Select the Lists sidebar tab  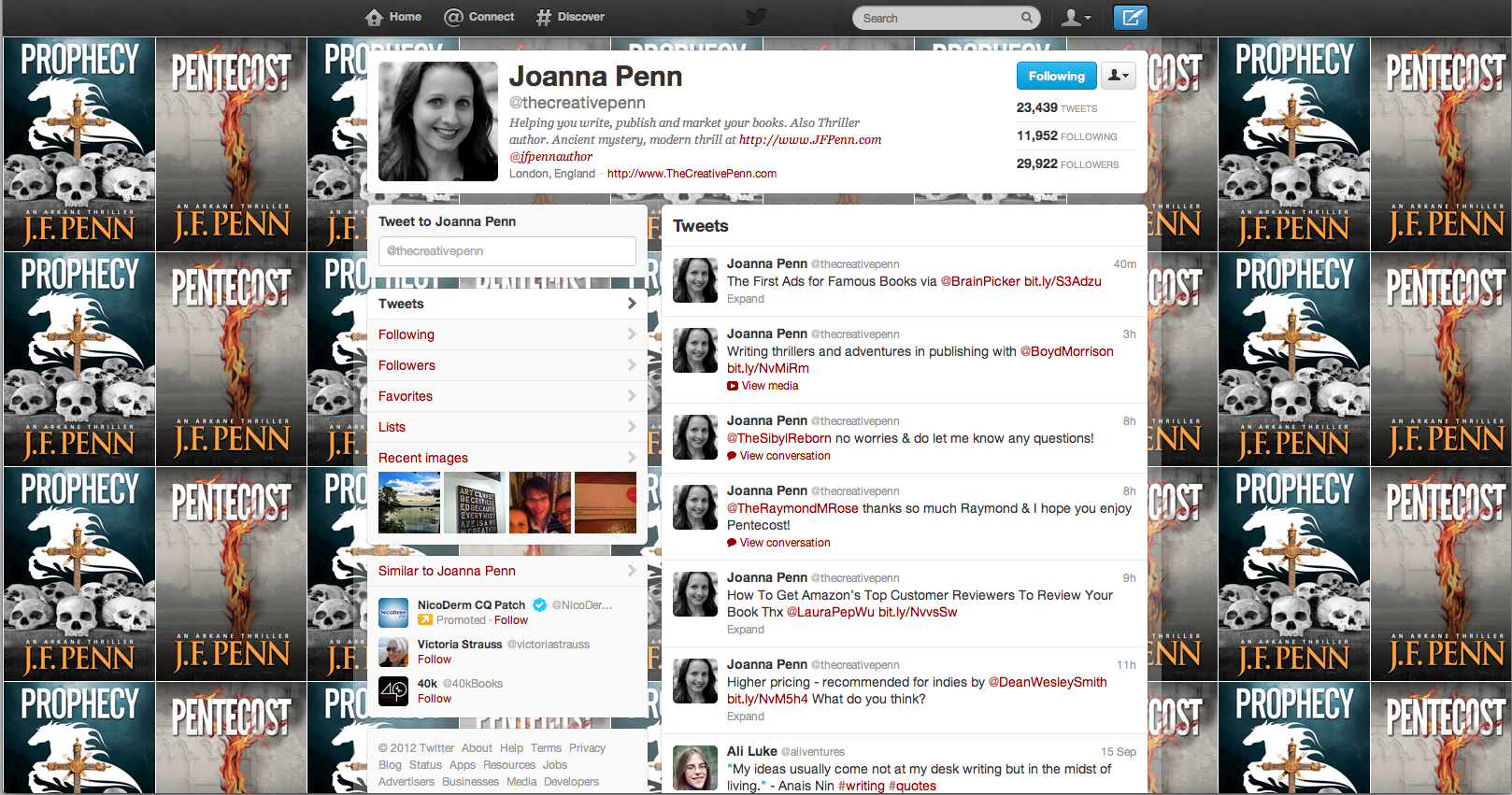506,427
